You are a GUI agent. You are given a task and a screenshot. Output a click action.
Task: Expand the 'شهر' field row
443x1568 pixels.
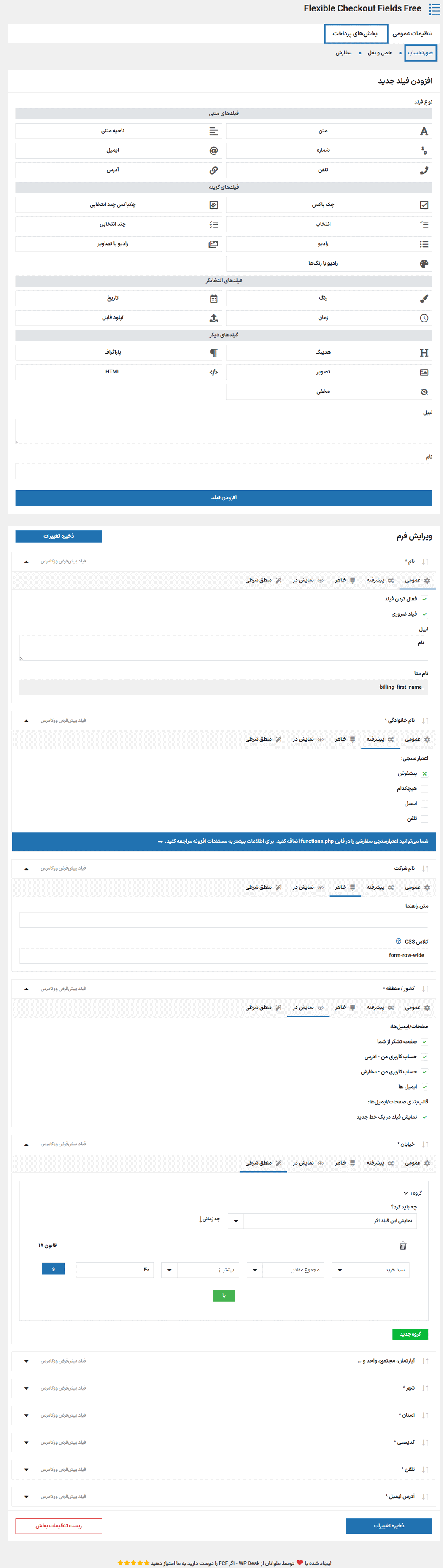pos(26,1388)
